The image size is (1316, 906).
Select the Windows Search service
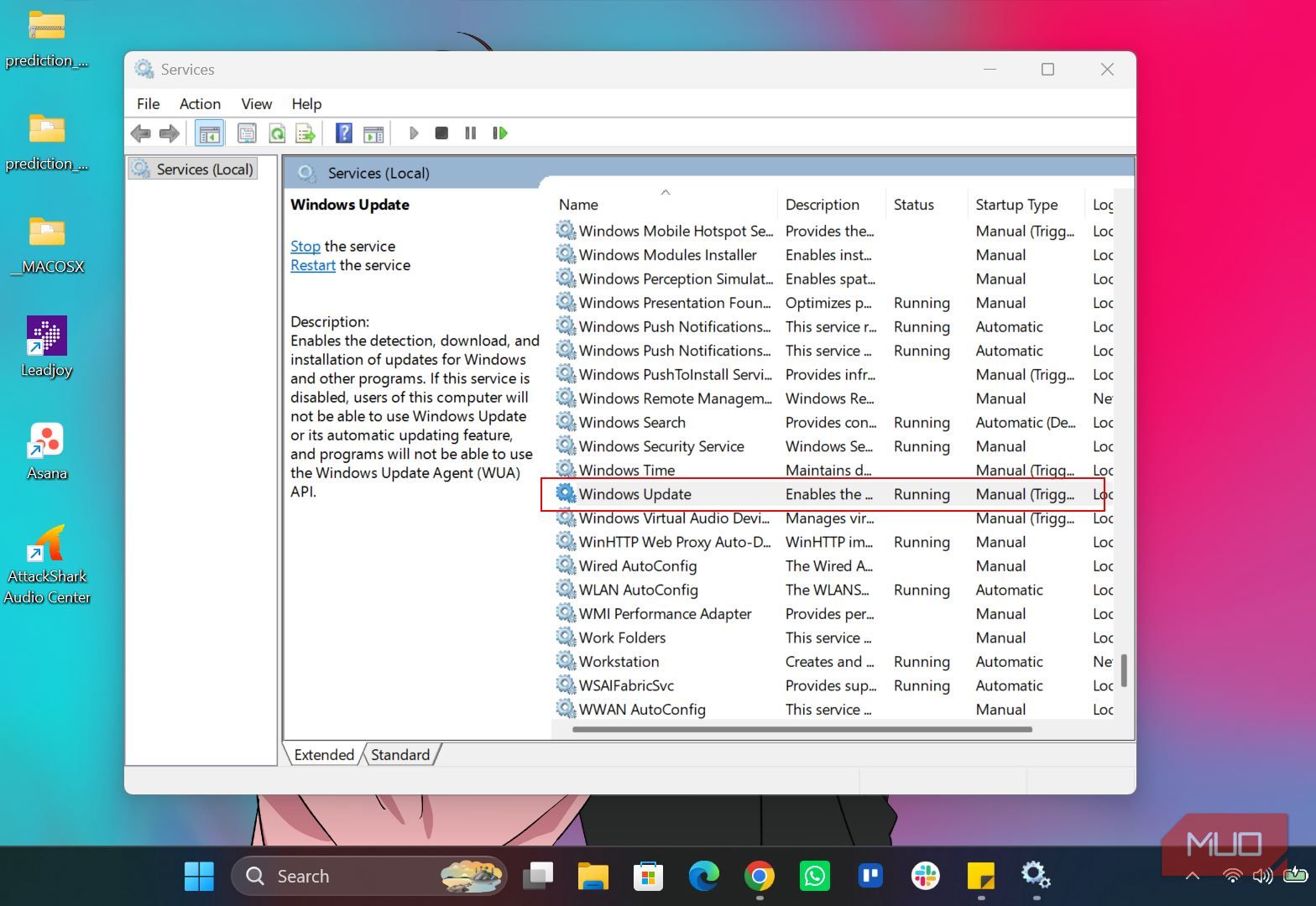[x=833, y=422]
